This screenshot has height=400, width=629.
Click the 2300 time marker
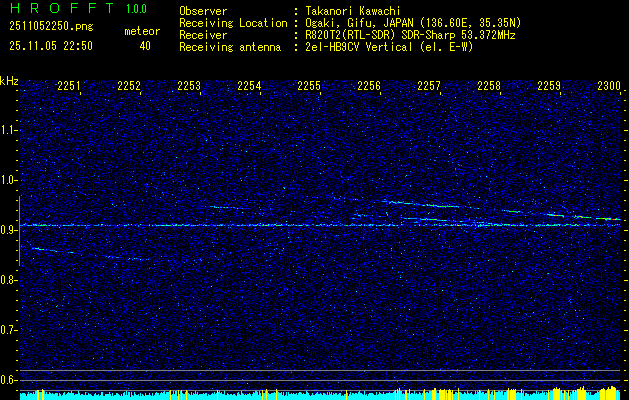tap(608, 86)
